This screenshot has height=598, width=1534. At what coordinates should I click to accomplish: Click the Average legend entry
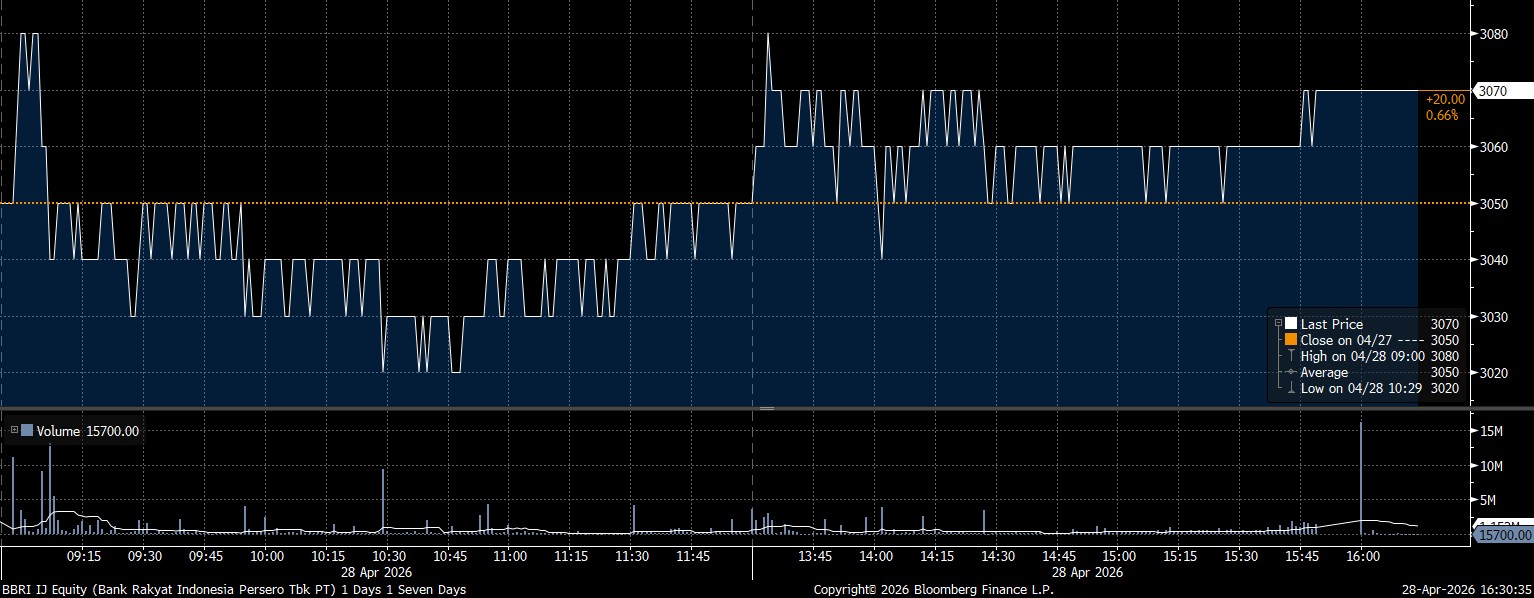(x=1324, y=373)
